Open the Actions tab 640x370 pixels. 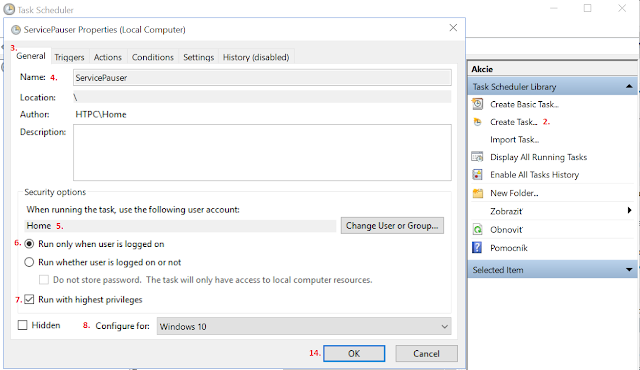[x=108, y=57]
